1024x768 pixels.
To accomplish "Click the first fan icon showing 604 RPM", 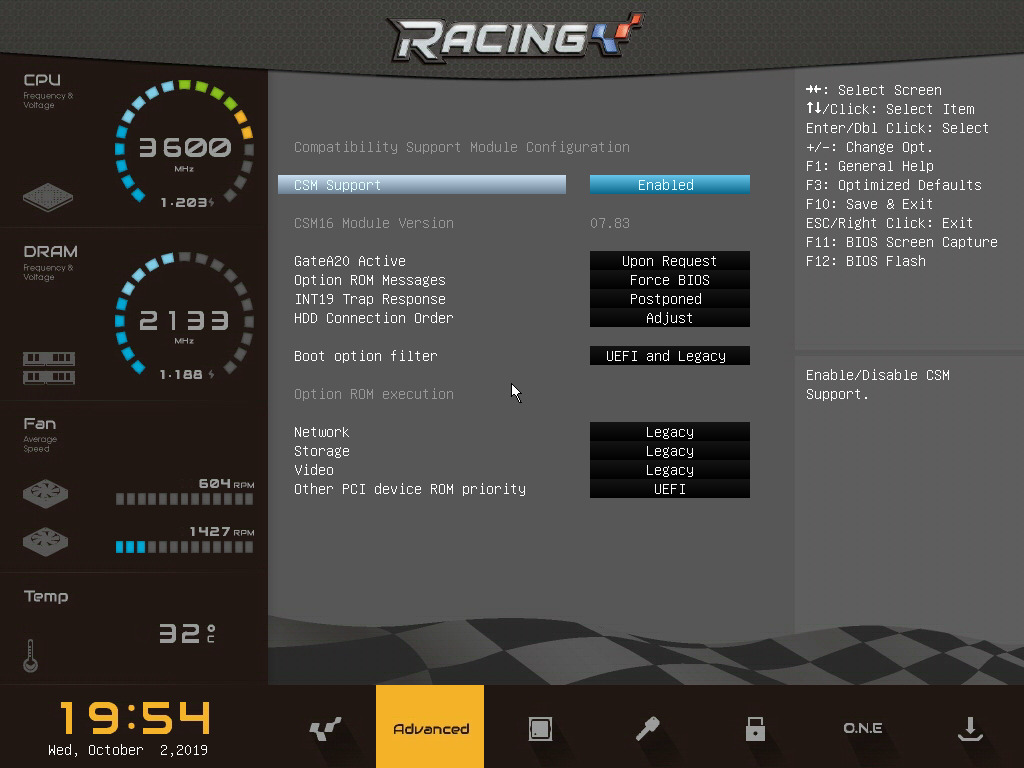I will tap(45, 494).
